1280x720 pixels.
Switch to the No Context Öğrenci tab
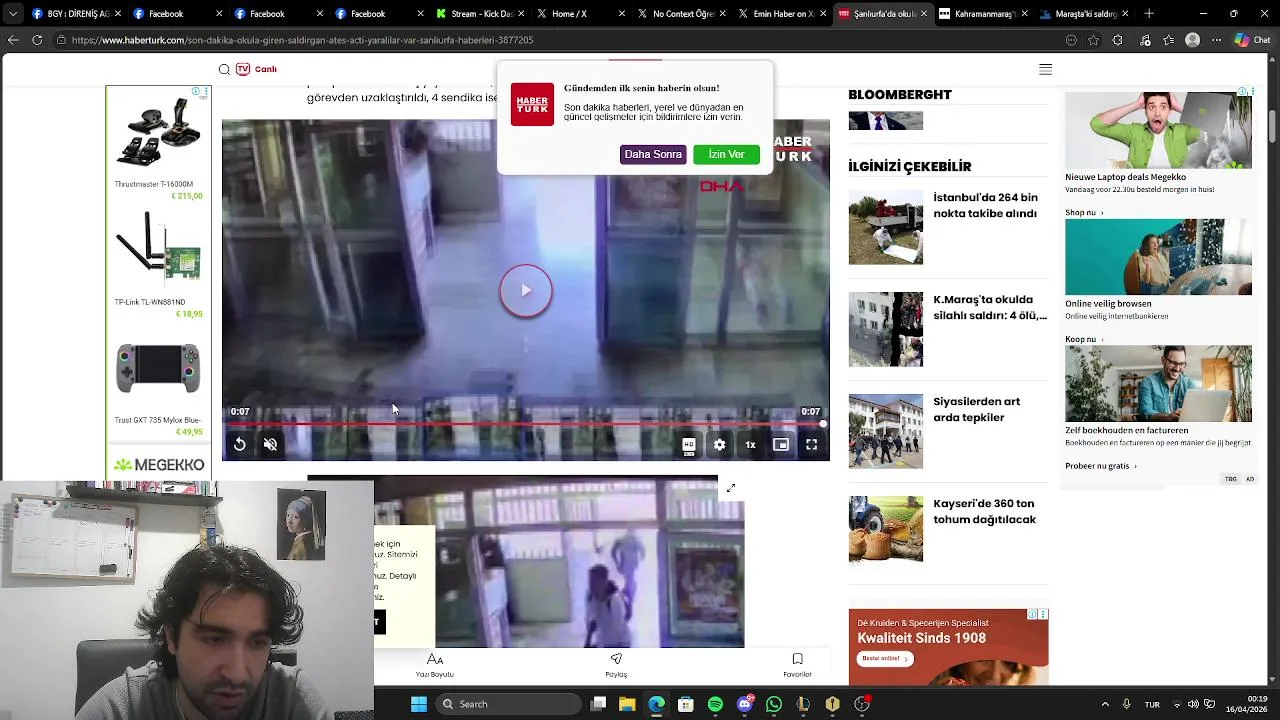click(x=682, y=14)
